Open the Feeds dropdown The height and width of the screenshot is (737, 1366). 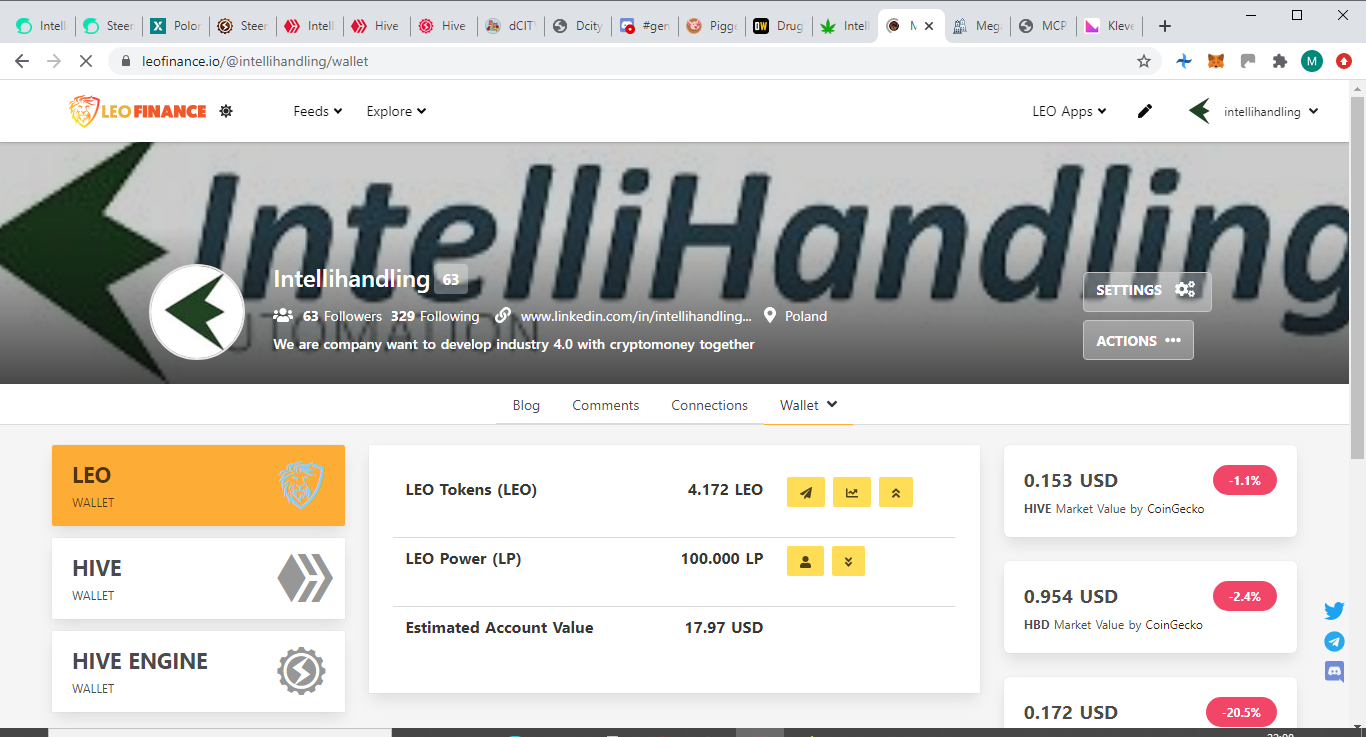click(x=318, y=111)
